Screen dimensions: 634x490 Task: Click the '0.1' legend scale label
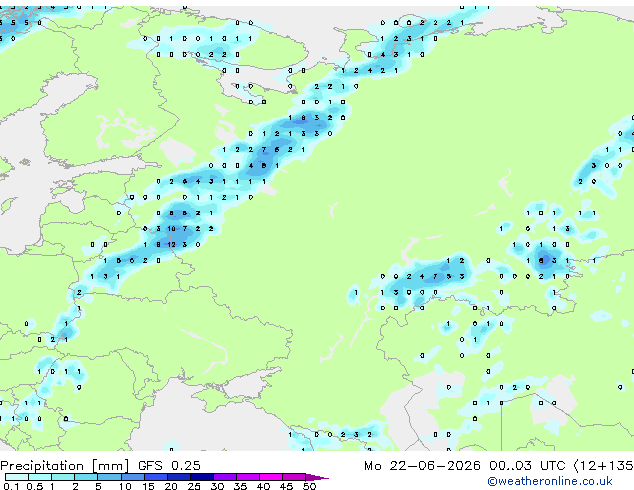[11, 486]
